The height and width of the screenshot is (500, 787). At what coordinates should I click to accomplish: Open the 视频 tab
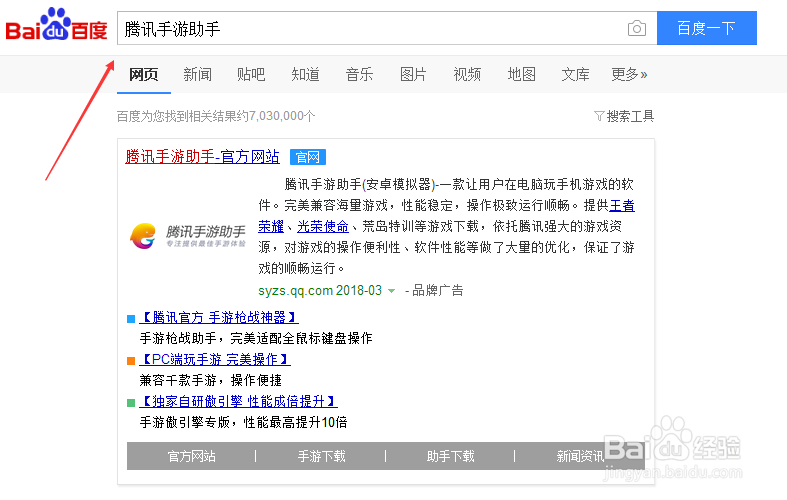(467, 75)
